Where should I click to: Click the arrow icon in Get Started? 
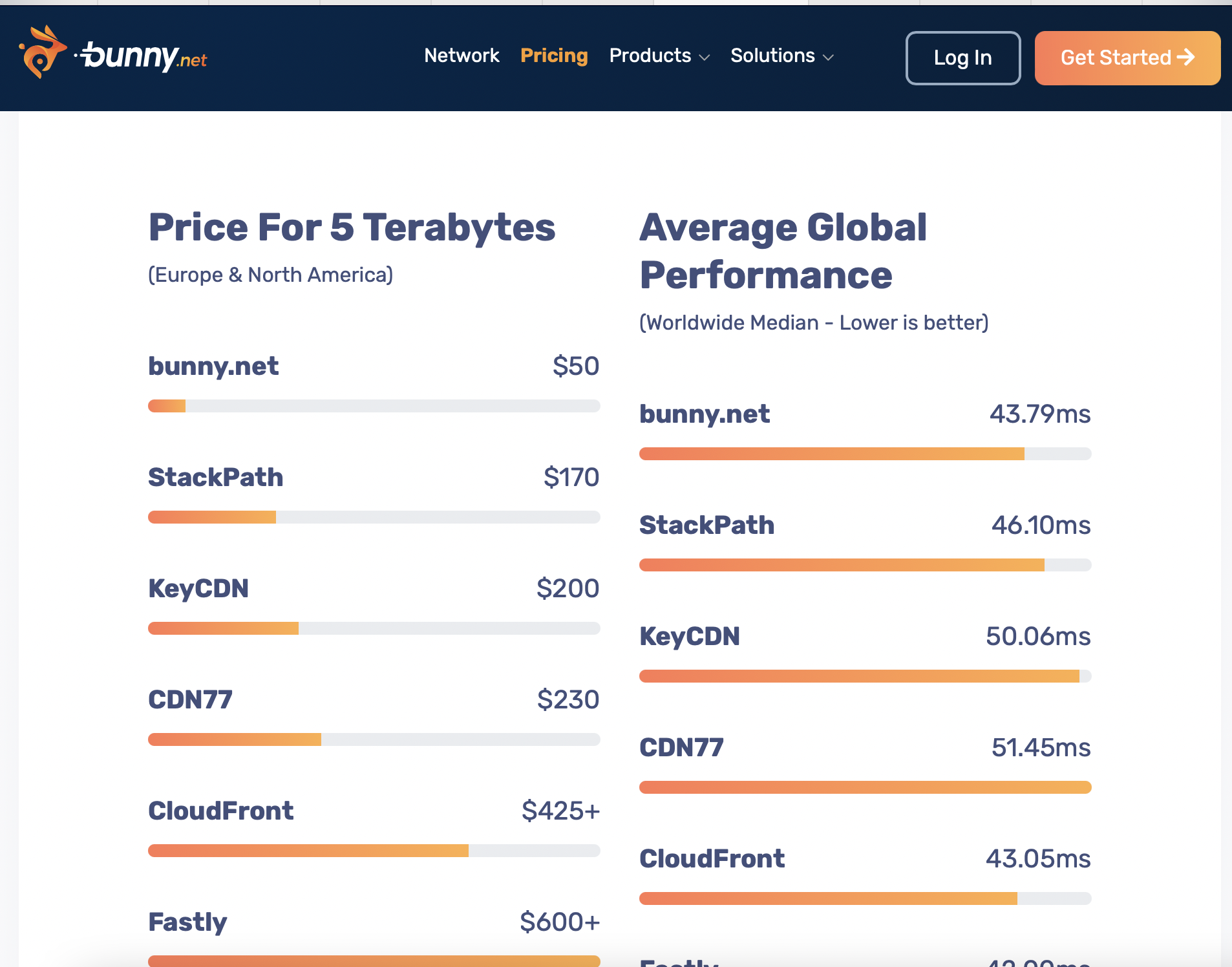click(x=1186, y=57)
